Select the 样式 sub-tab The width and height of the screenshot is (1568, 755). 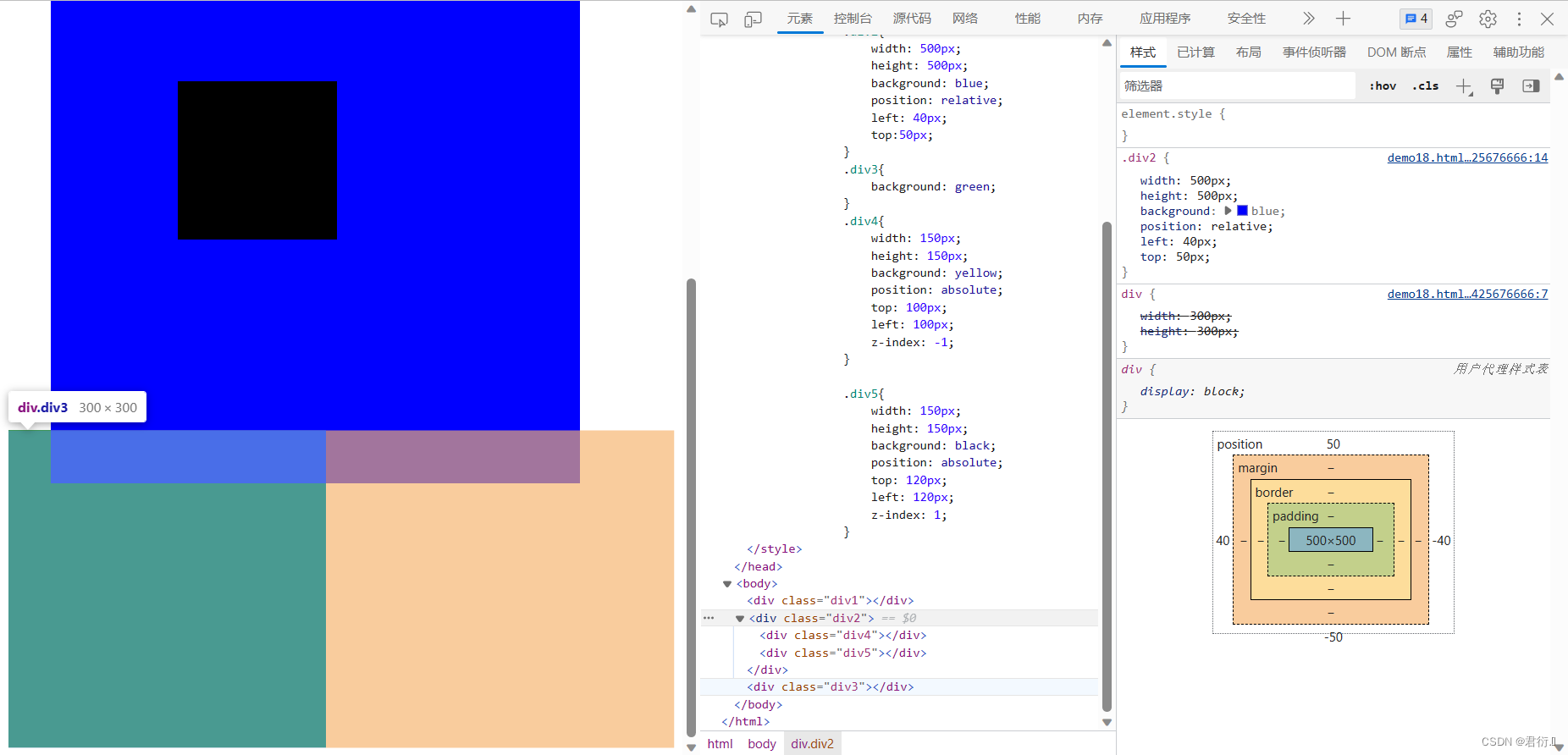click(1143, 52)
